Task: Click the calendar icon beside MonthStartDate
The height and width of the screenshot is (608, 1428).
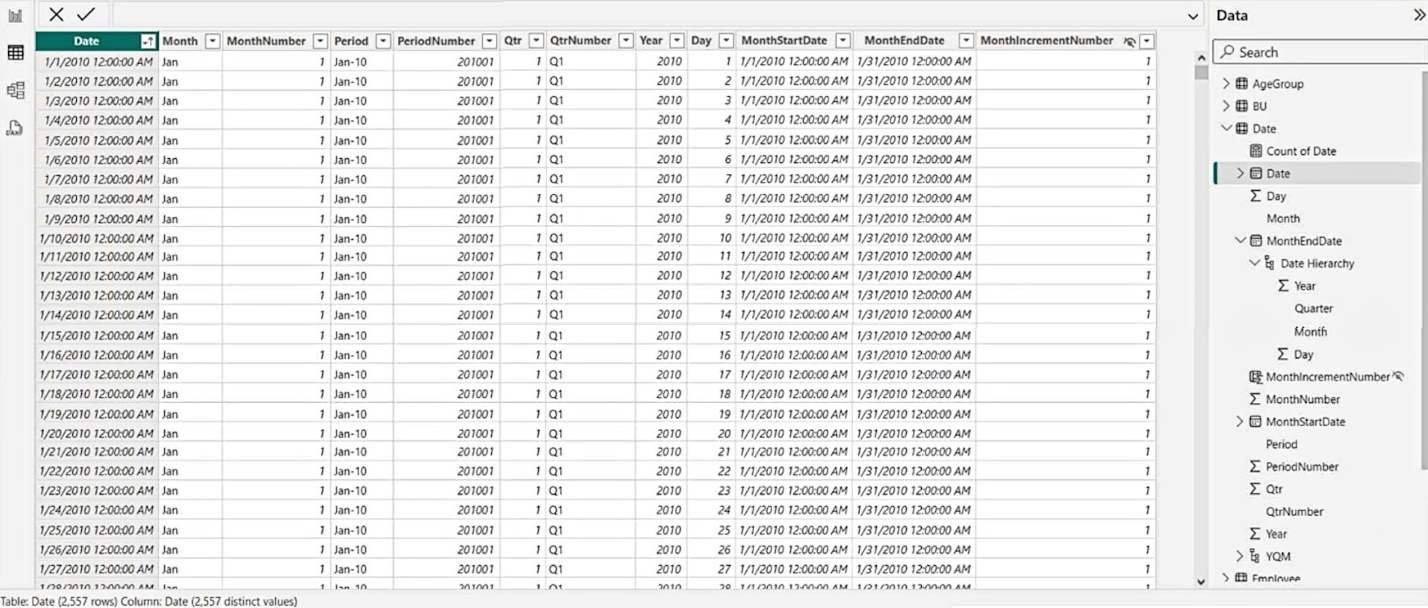Action: [1256, 421]
